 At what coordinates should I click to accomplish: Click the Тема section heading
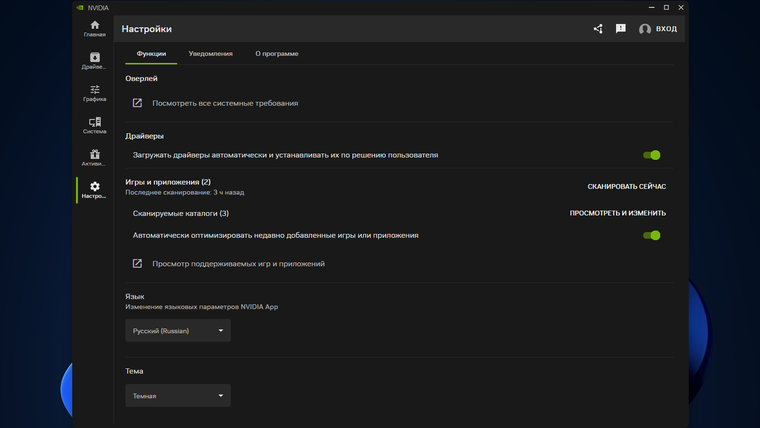point(134,371)
